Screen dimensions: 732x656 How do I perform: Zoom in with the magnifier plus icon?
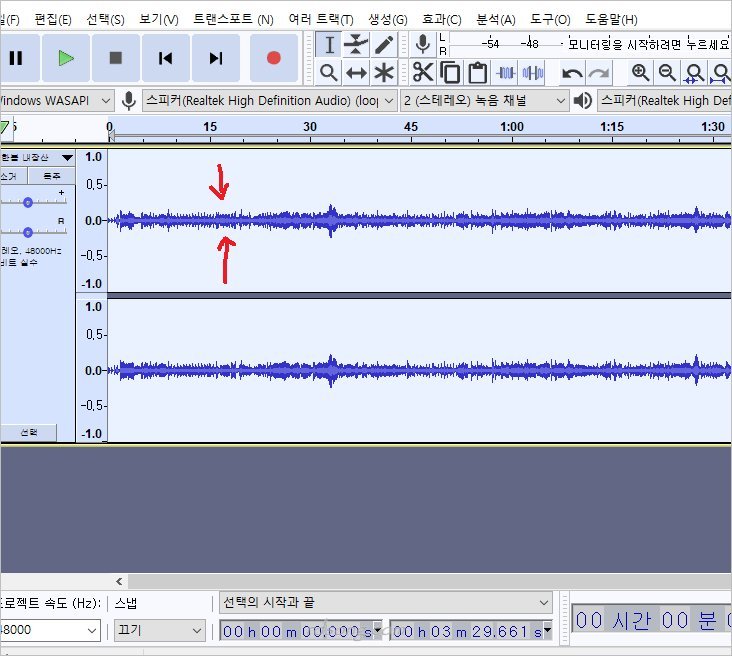(641, 73)
